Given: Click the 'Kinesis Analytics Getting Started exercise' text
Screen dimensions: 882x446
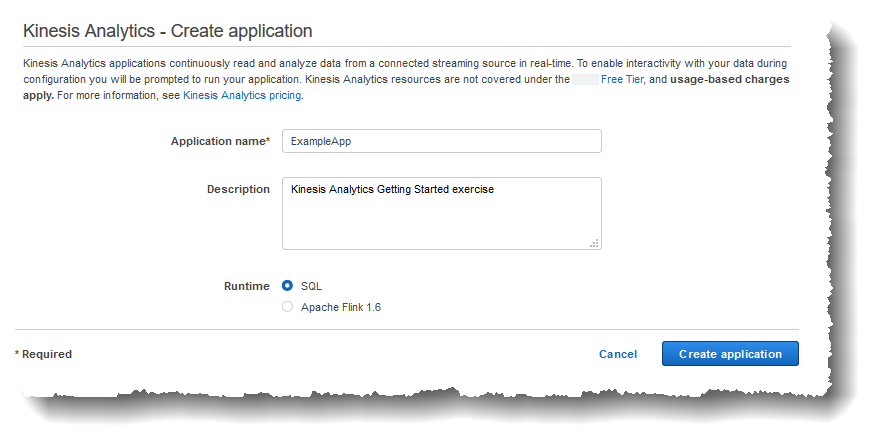Looking at the screenshot, I should pyautogui.click(x=392, y=189).
